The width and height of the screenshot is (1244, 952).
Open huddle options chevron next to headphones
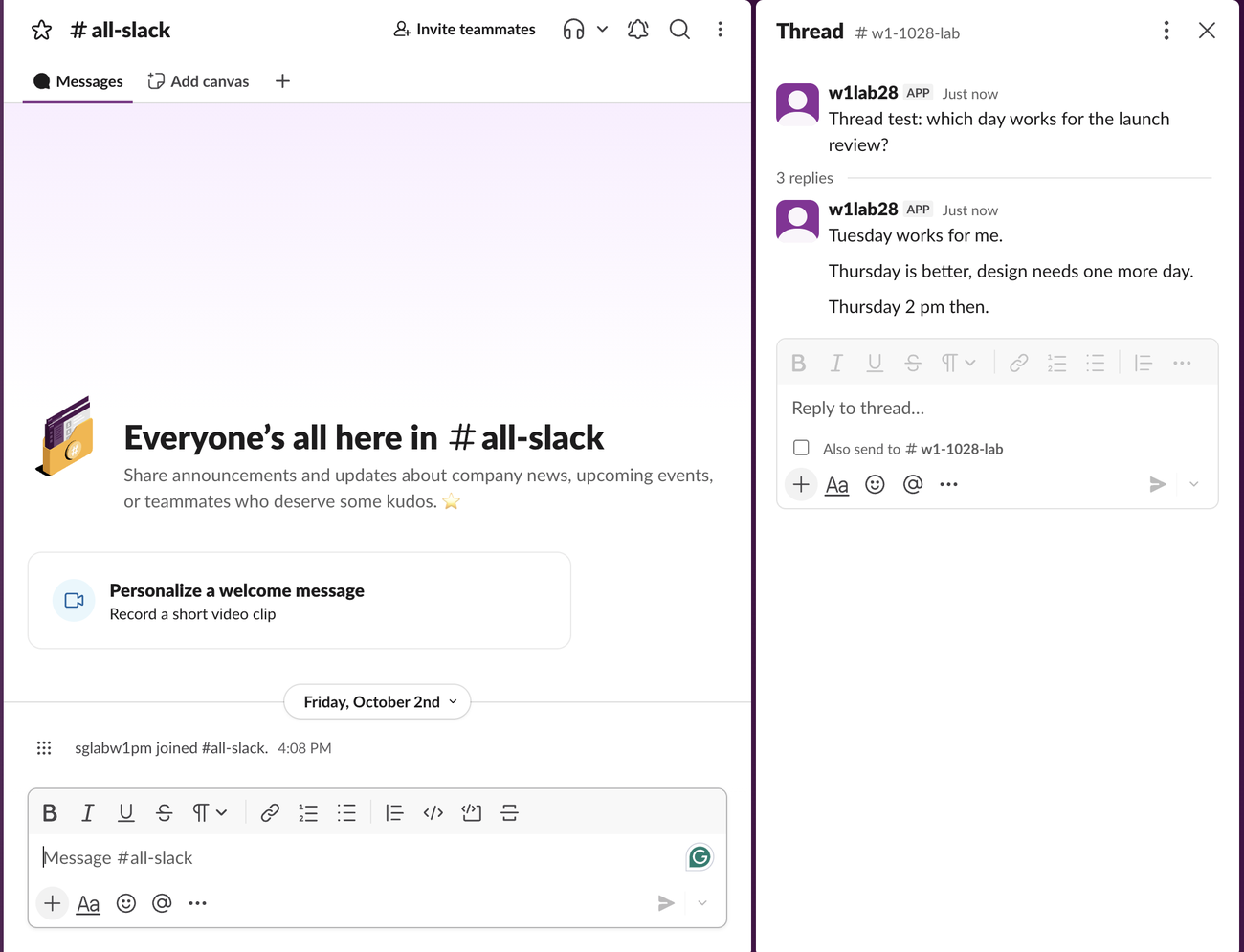pyautogui.click(x=602, y=30)
